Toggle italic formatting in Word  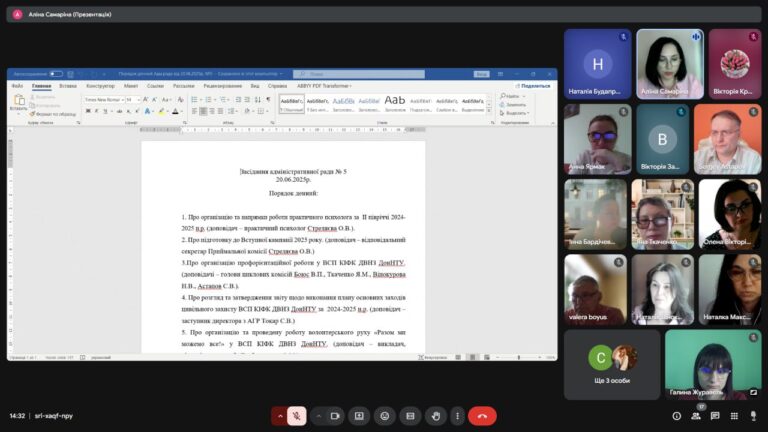(96, 111)
